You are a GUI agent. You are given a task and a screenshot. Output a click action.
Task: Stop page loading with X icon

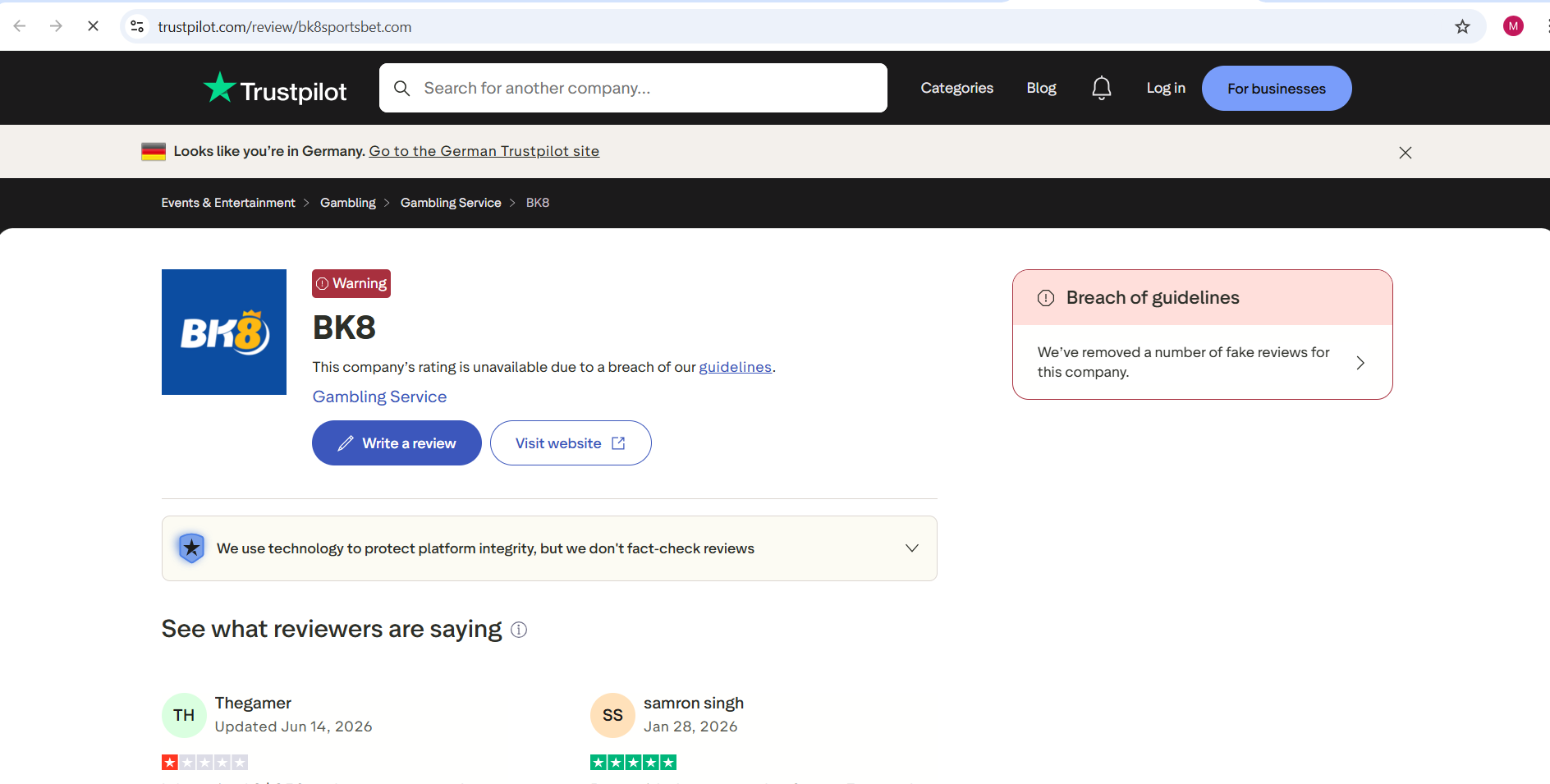93,26
